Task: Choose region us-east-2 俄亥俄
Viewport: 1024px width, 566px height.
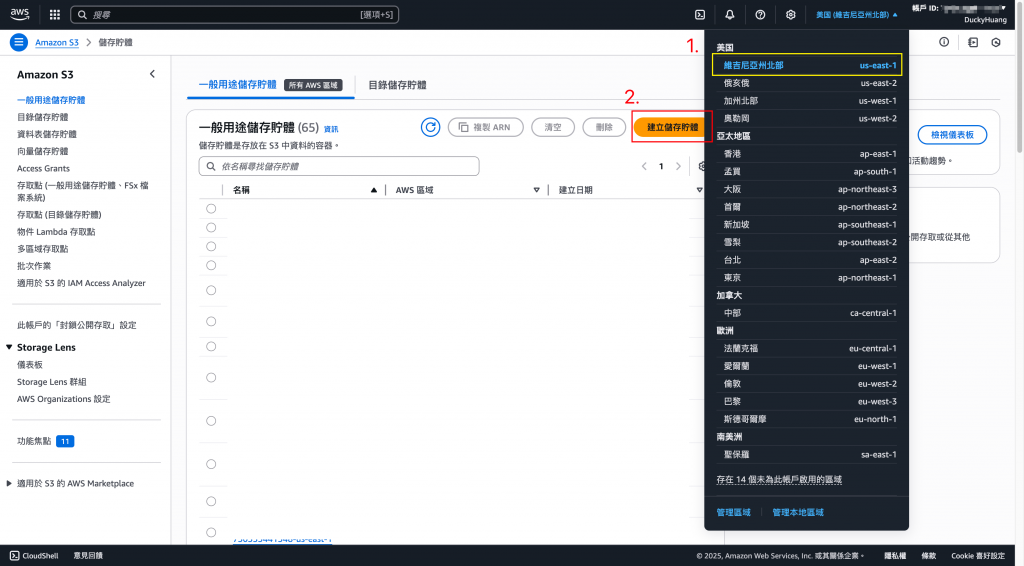Action: pos(807,83)
